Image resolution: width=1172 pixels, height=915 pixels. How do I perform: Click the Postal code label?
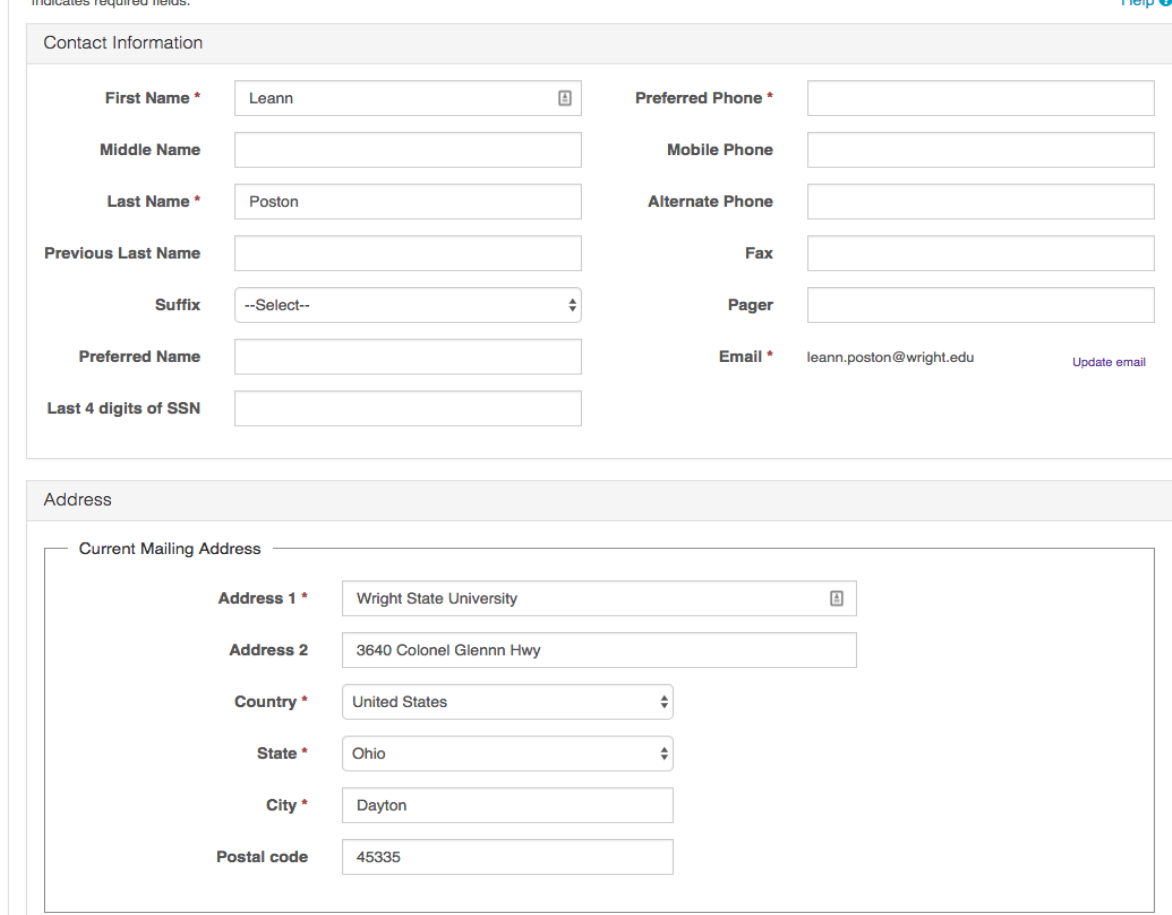point(262,857)
